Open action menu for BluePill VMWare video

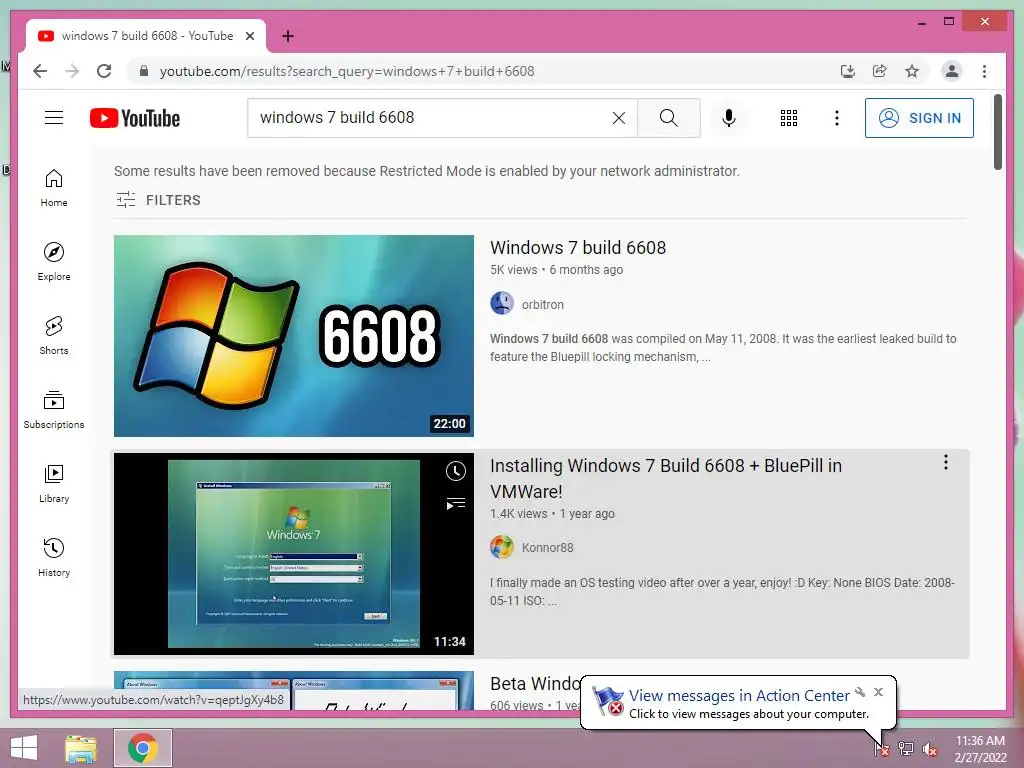coord(946,462)
